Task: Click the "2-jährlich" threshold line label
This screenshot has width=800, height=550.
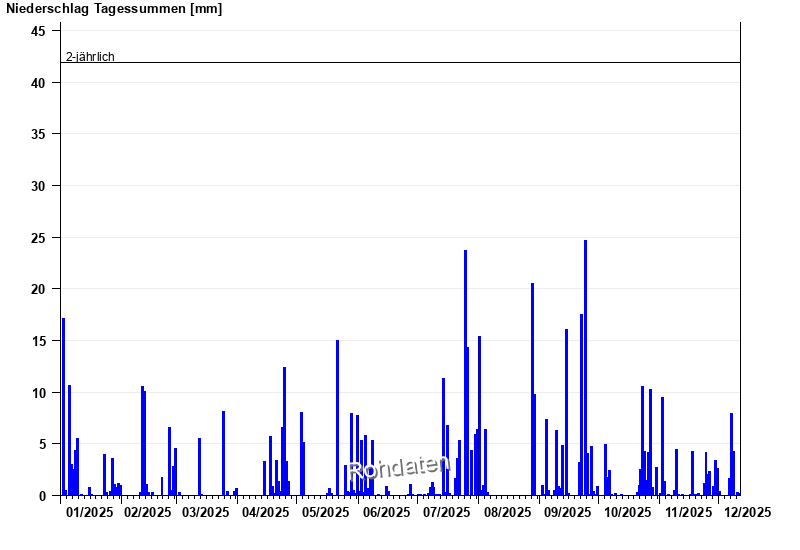Action: point(90,56)
